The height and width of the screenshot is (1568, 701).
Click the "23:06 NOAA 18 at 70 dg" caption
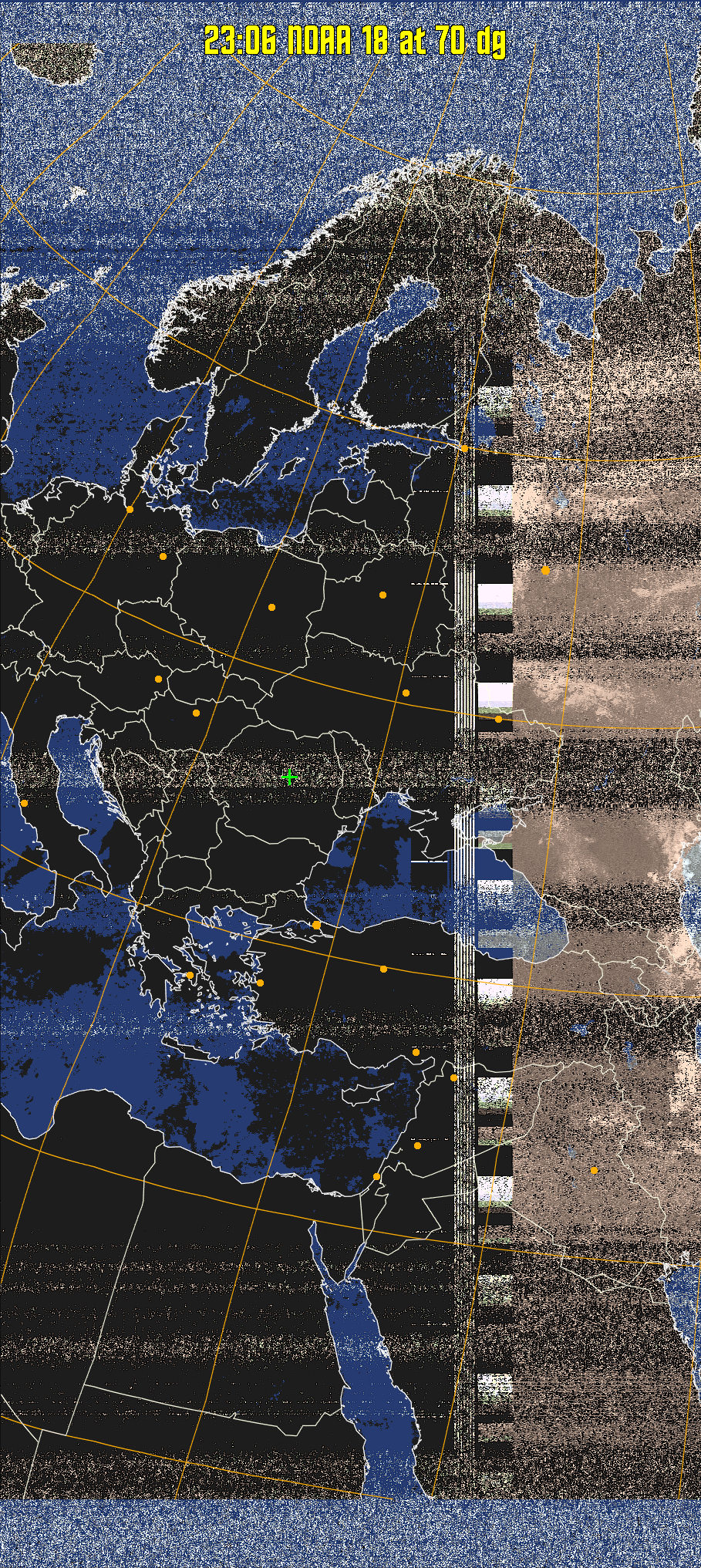pyautogui.click(x=356, y=41)
